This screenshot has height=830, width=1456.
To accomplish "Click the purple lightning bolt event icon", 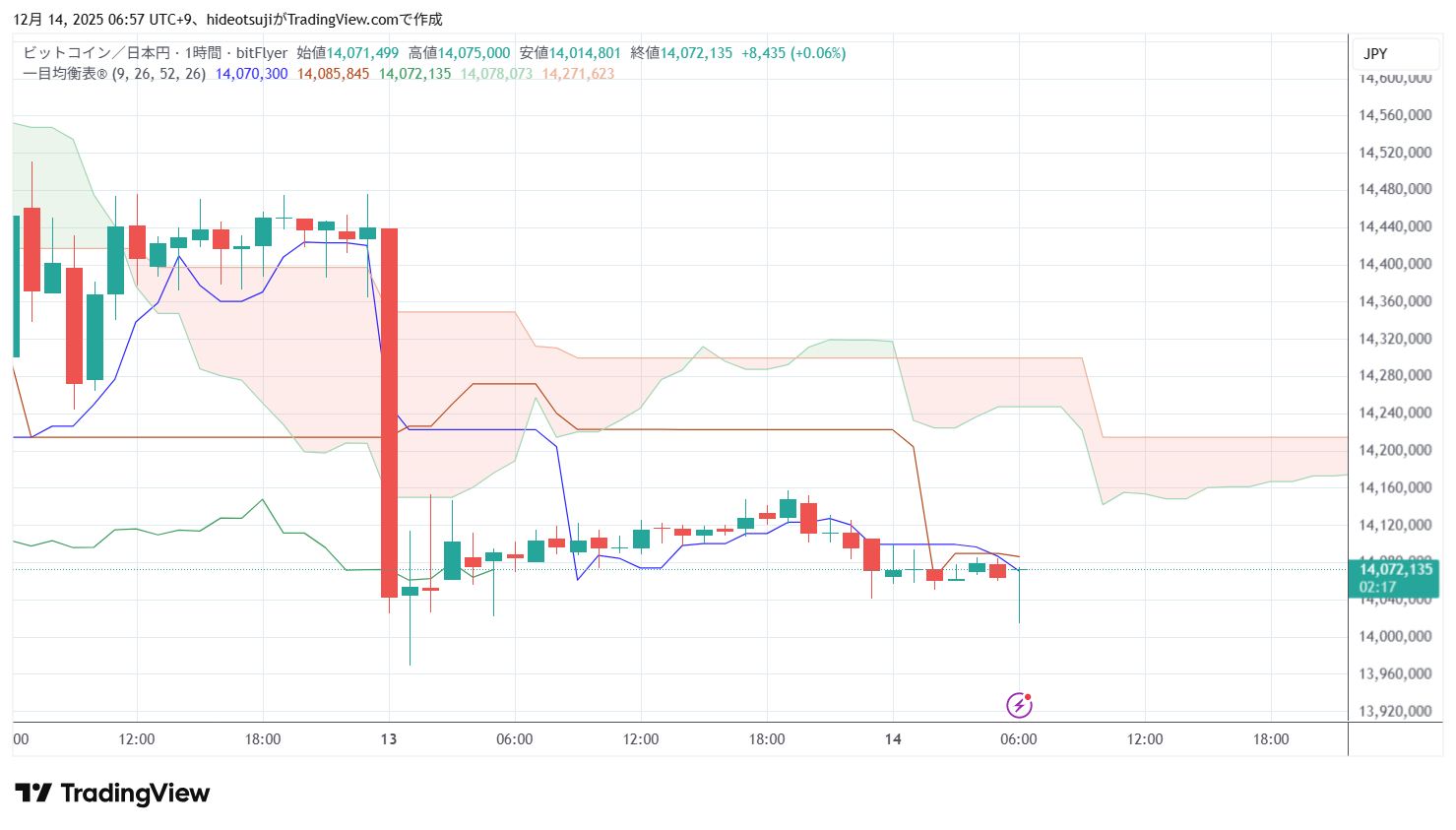I will (1019, 704).
